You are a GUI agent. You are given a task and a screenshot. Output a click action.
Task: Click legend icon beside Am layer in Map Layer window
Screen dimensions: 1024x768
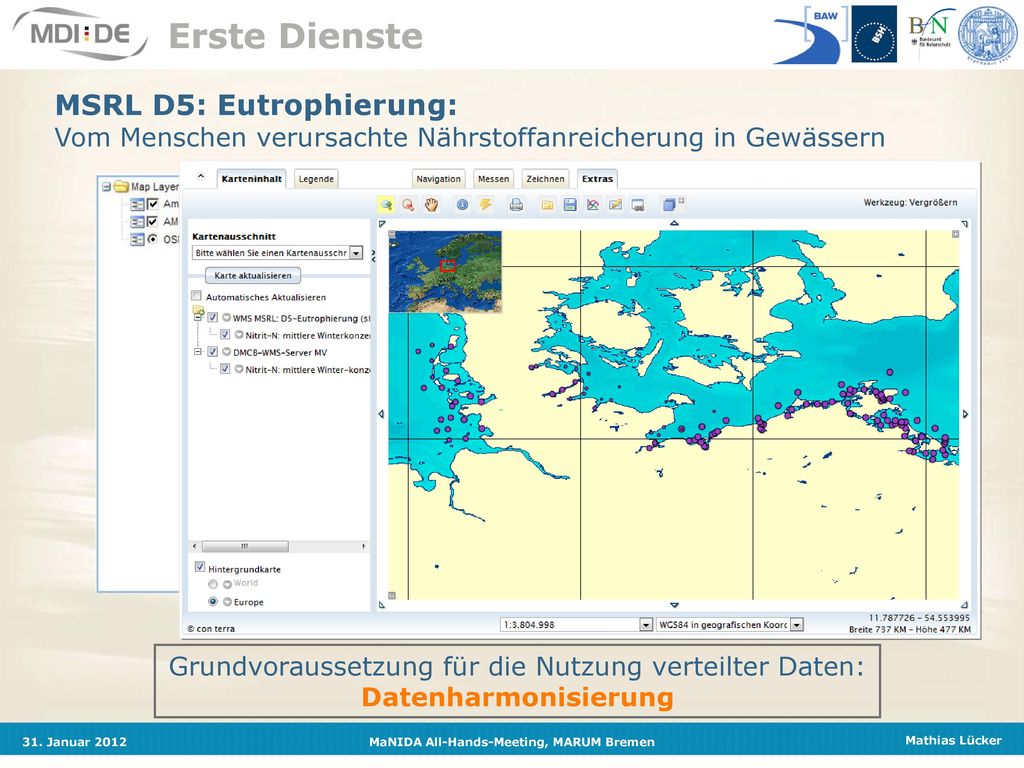pyautogui.click(x=137, y=204)
